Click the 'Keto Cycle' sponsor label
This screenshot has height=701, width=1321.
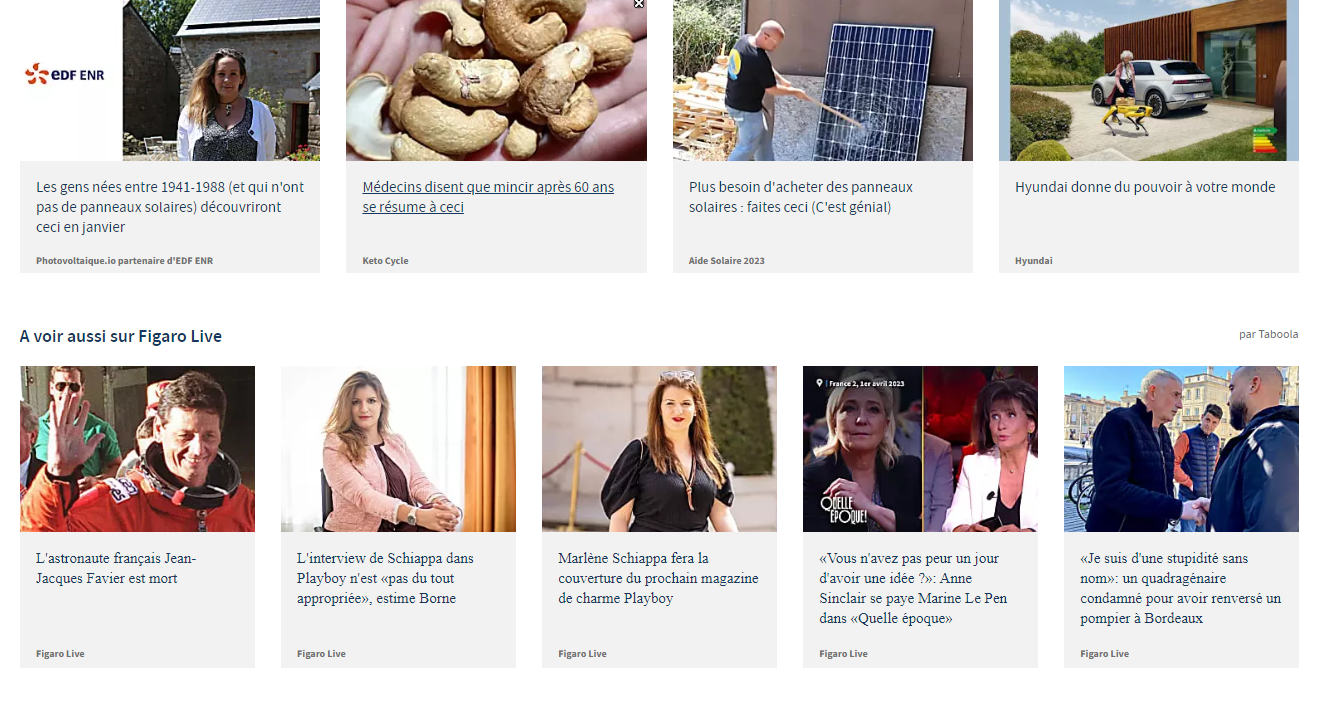[x=385, y=261]
